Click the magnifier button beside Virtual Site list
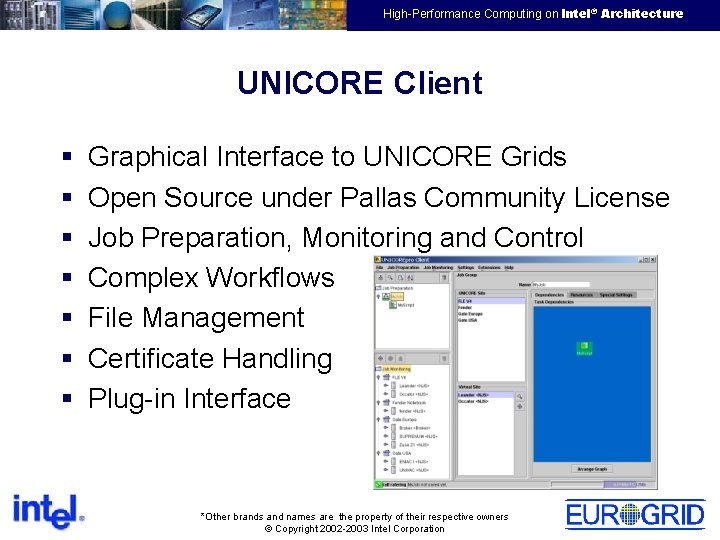 coord(520,397)
